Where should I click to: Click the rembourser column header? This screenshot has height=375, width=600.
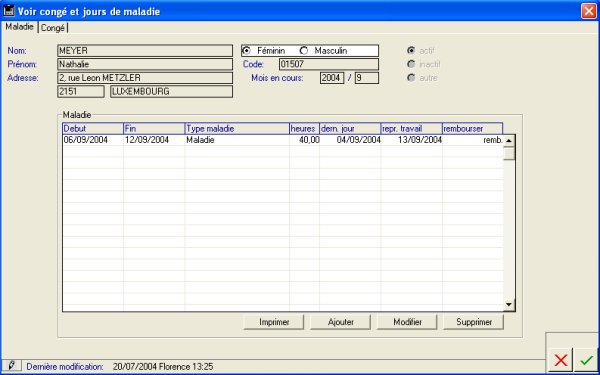click(473, 129)
